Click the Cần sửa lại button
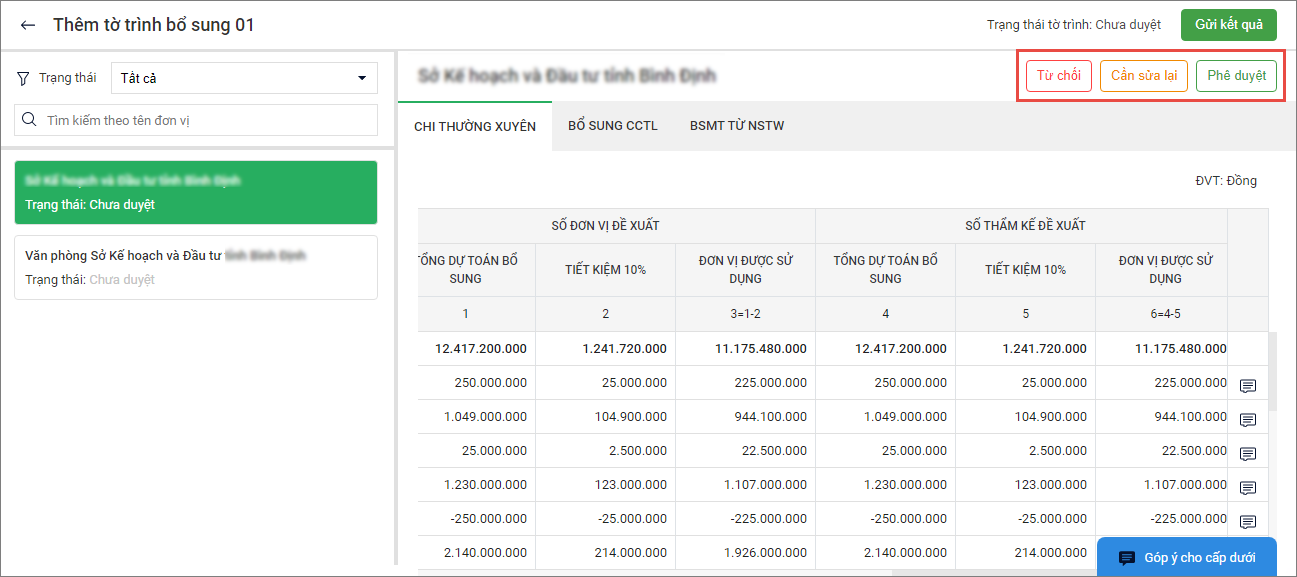Viewport: 1297px width, 577px height. coord(1143,76)
